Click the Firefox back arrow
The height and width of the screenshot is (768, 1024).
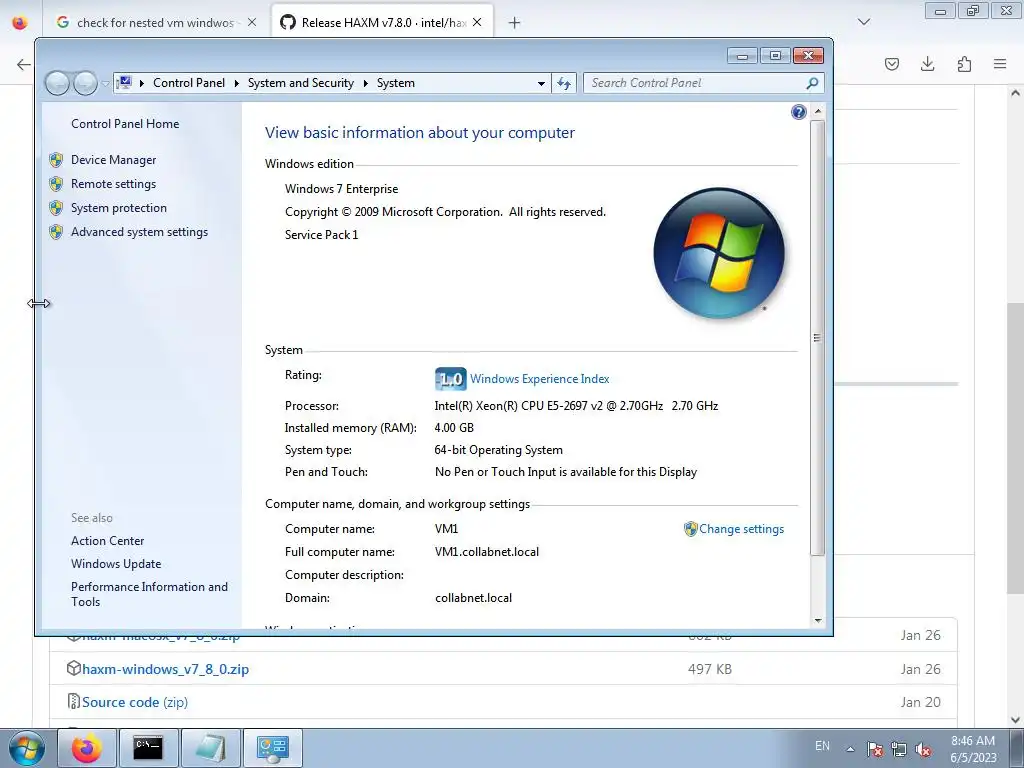coord(24,64)
